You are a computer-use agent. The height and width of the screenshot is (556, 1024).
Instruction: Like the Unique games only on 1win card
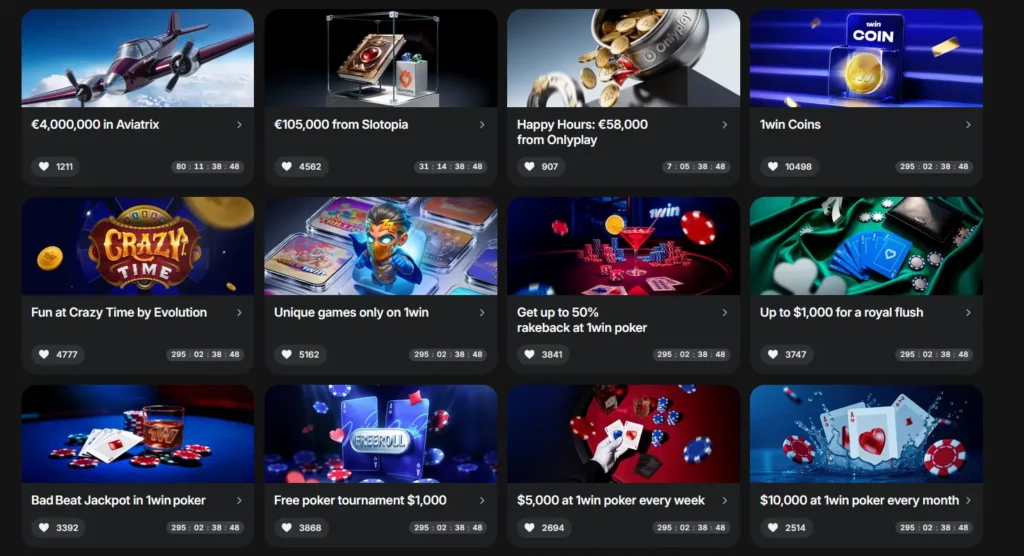click(x=287, y=354)
